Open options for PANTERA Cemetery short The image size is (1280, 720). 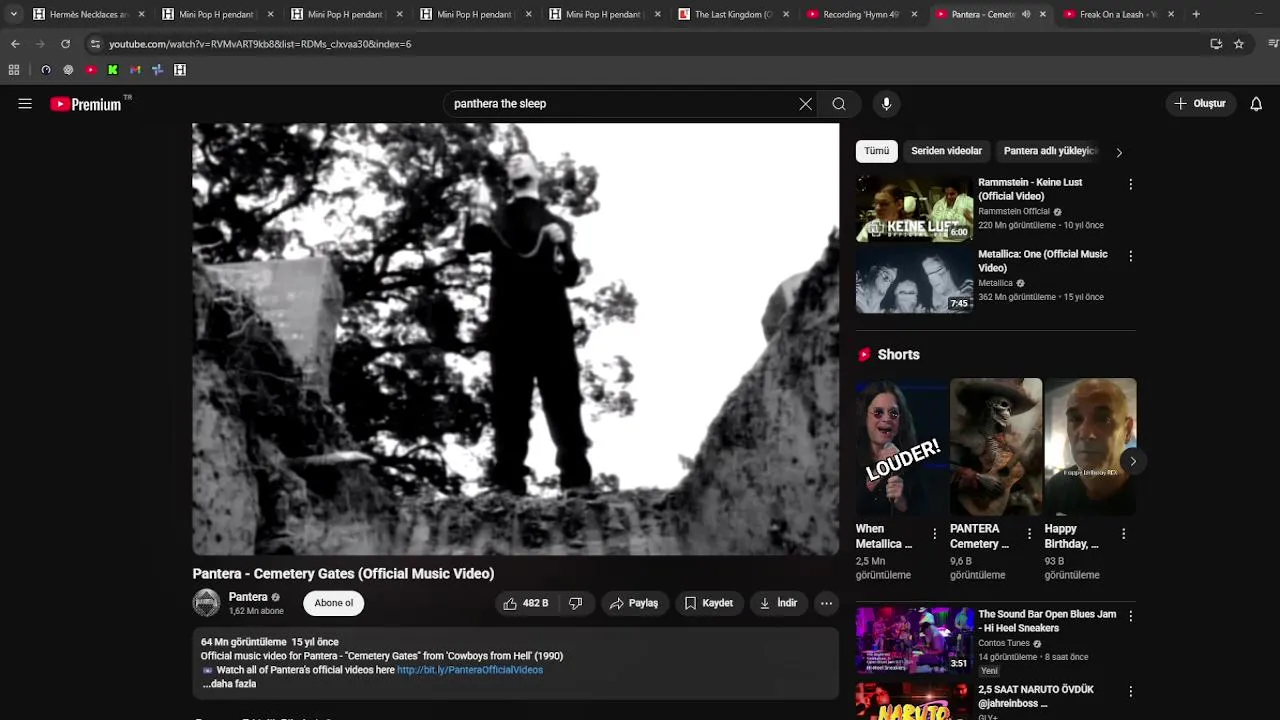[x=1029, y=534]
